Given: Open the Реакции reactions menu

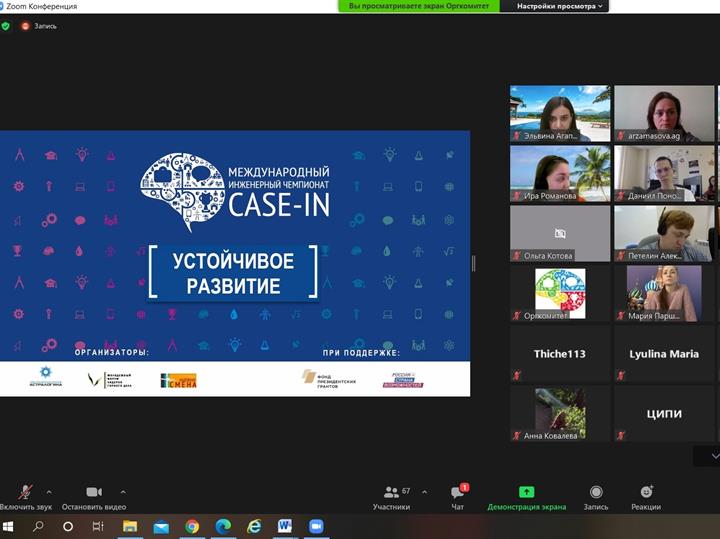Looking at the screenshot, I should tap(646, 497).
